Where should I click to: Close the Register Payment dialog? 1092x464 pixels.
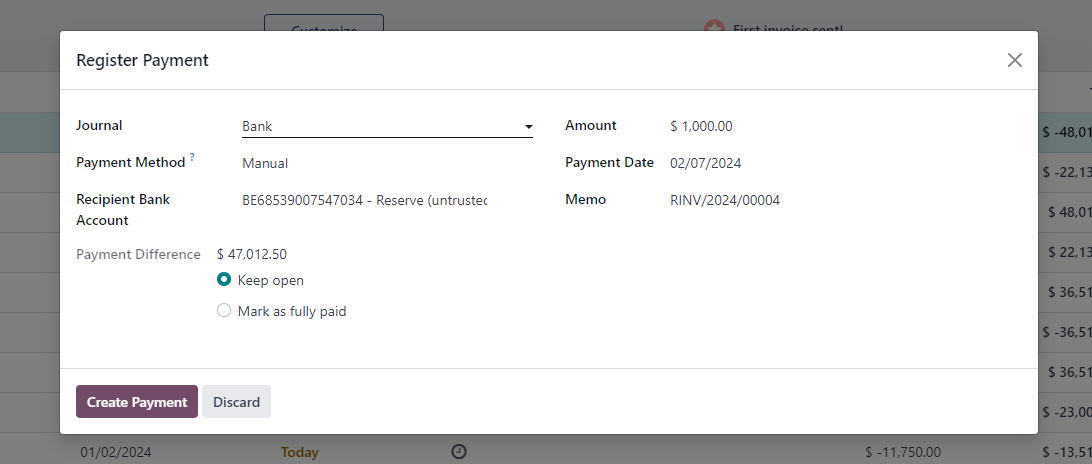[1015, 60]
